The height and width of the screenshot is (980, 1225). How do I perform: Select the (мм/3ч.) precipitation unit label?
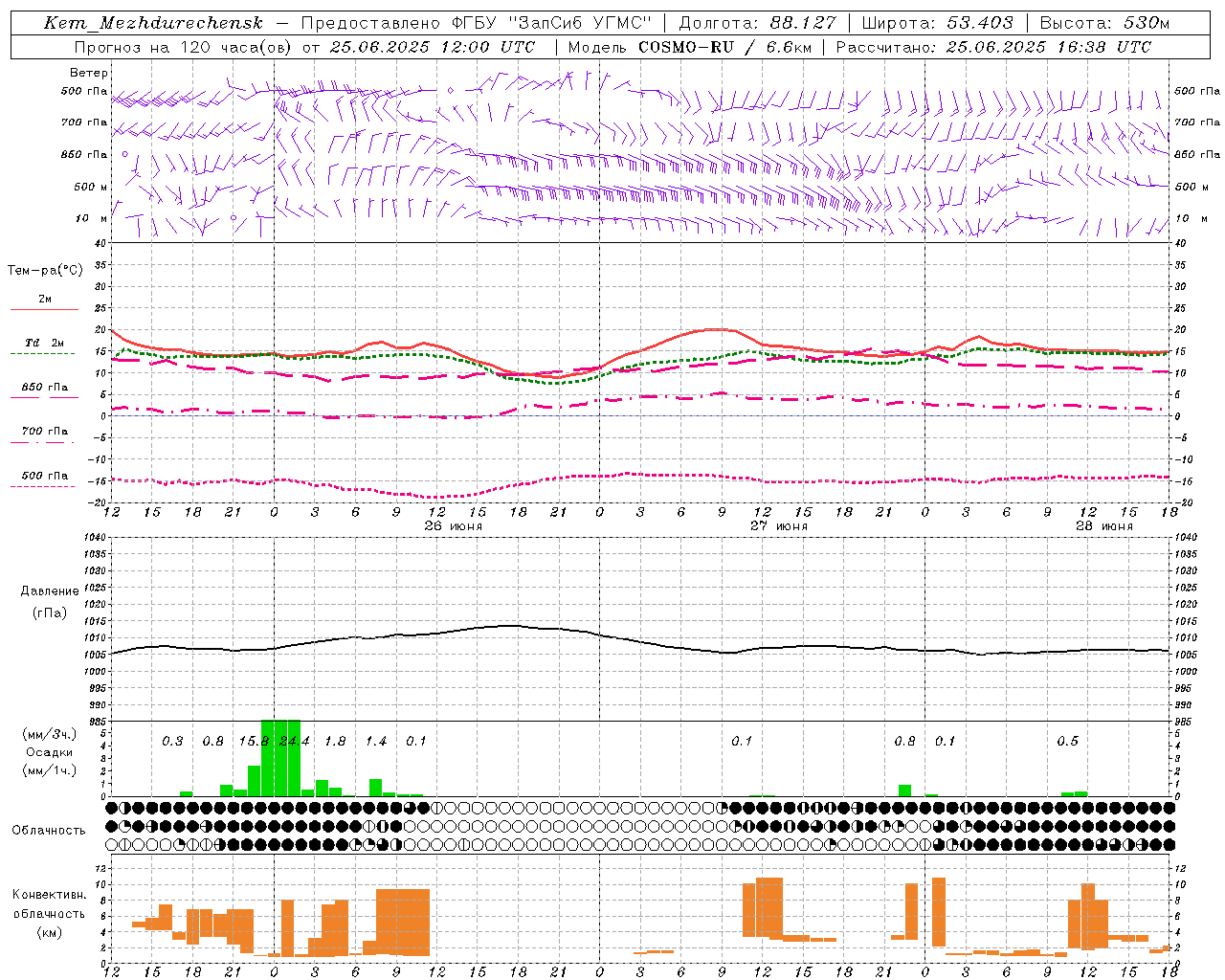pos(50,733)
